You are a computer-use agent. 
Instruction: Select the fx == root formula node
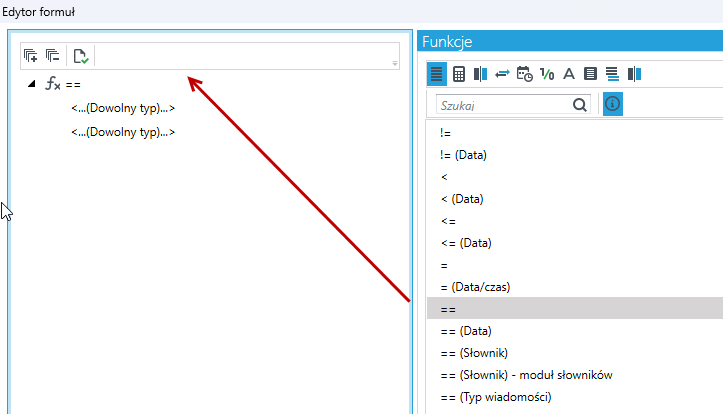pyautogui.click(x=63, y=84)
